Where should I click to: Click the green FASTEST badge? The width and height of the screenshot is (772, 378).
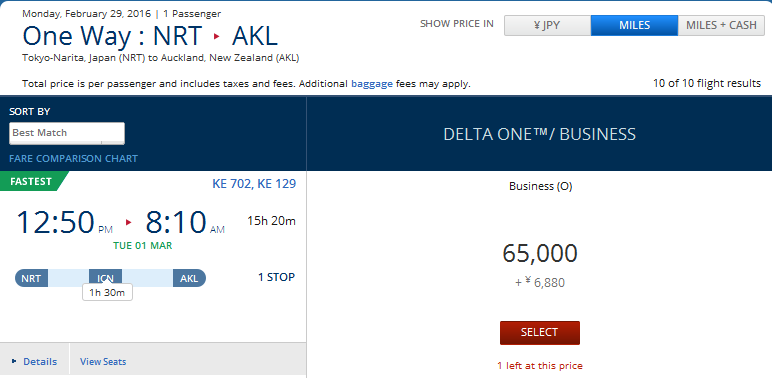coord(31,181)
